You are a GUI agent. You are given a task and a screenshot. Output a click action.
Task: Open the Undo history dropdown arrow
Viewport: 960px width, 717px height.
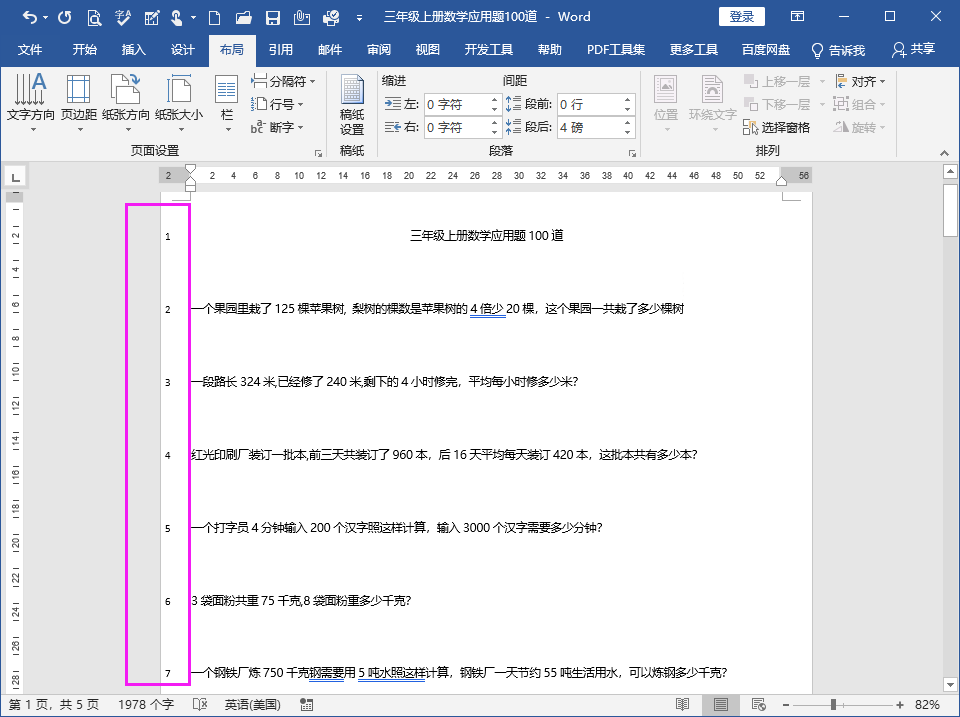pos(45,18)
